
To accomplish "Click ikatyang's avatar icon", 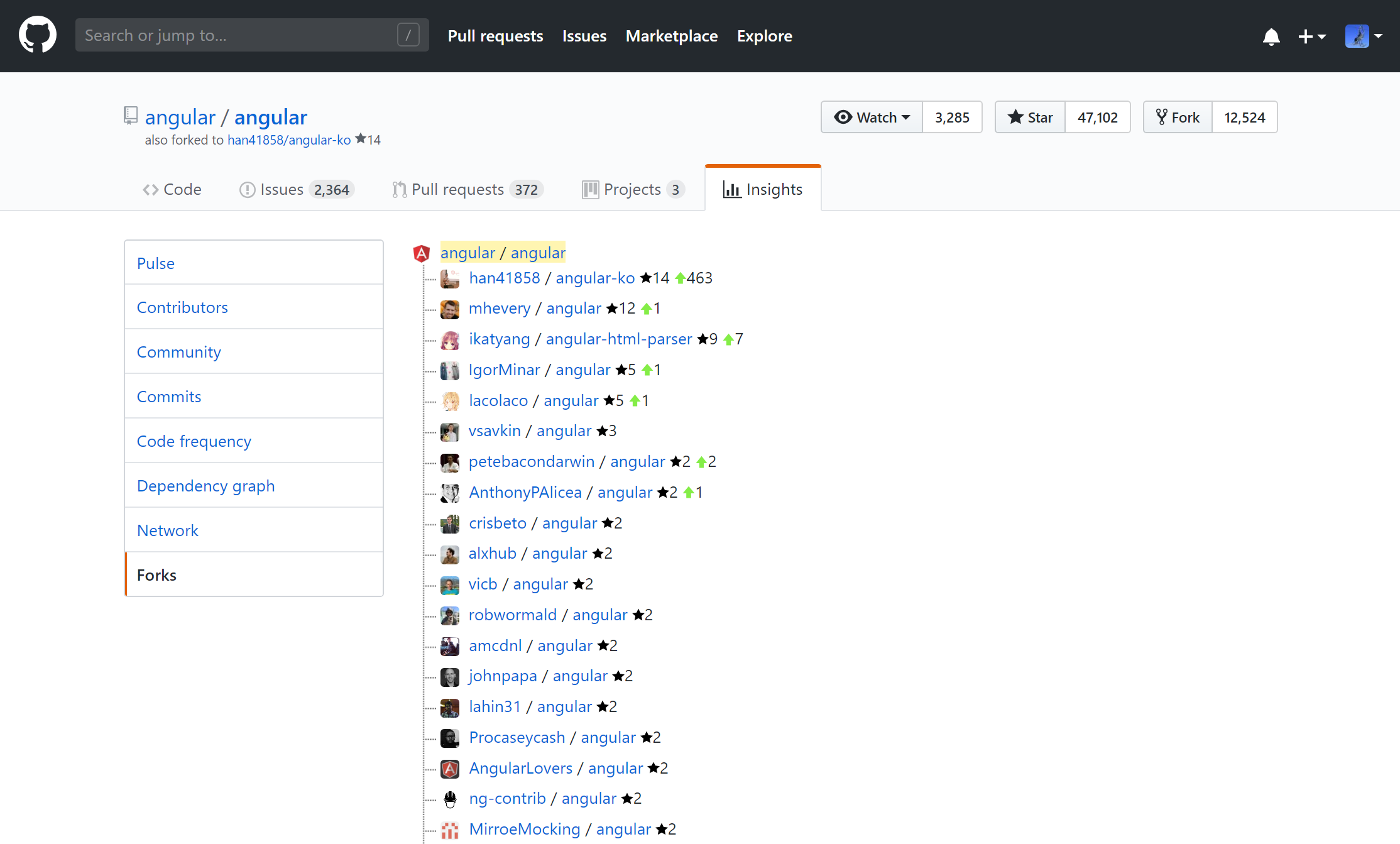I will click(x=450, y=339).
